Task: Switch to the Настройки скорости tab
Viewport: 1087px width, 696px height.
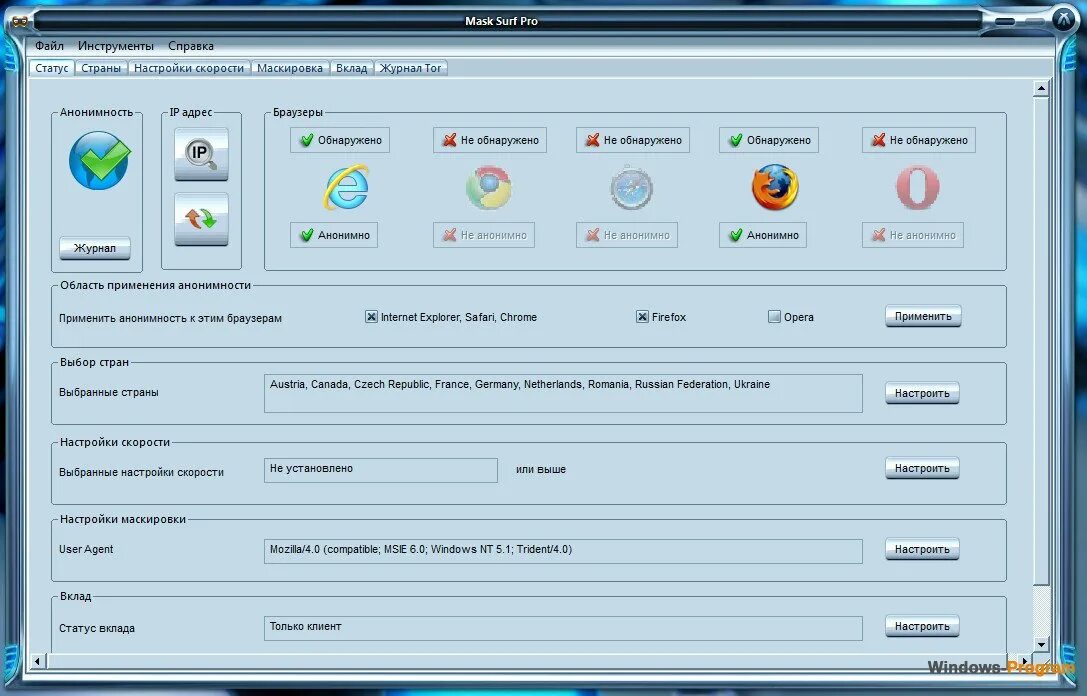Action: click(189, 68)
